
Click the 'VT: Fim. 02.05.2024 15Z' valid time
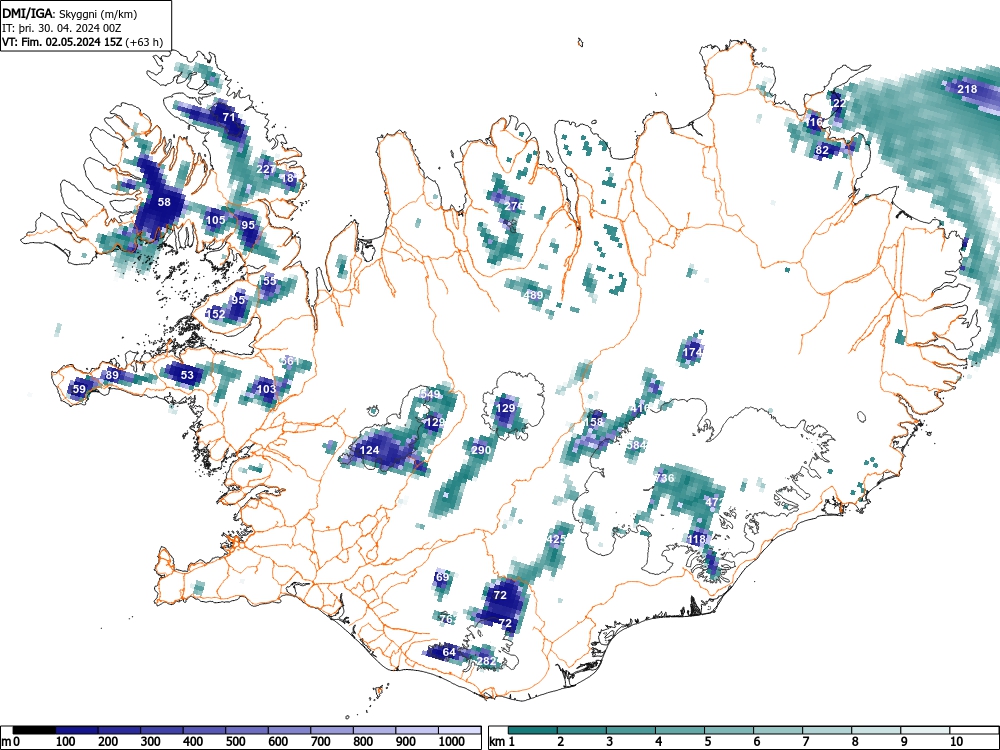62,42
